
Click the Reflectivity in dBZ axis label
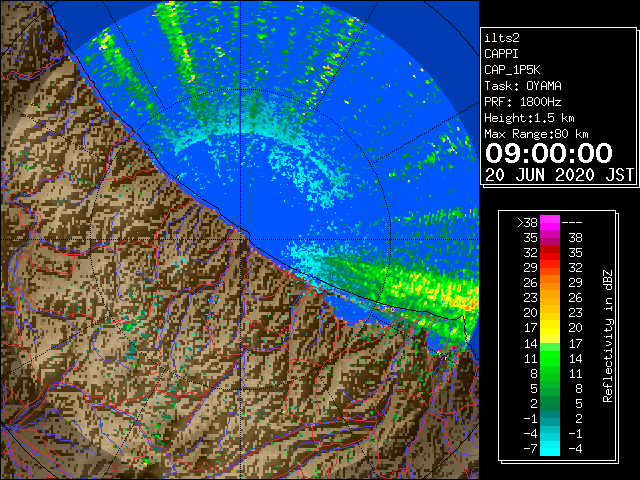[x=608, y=336]
